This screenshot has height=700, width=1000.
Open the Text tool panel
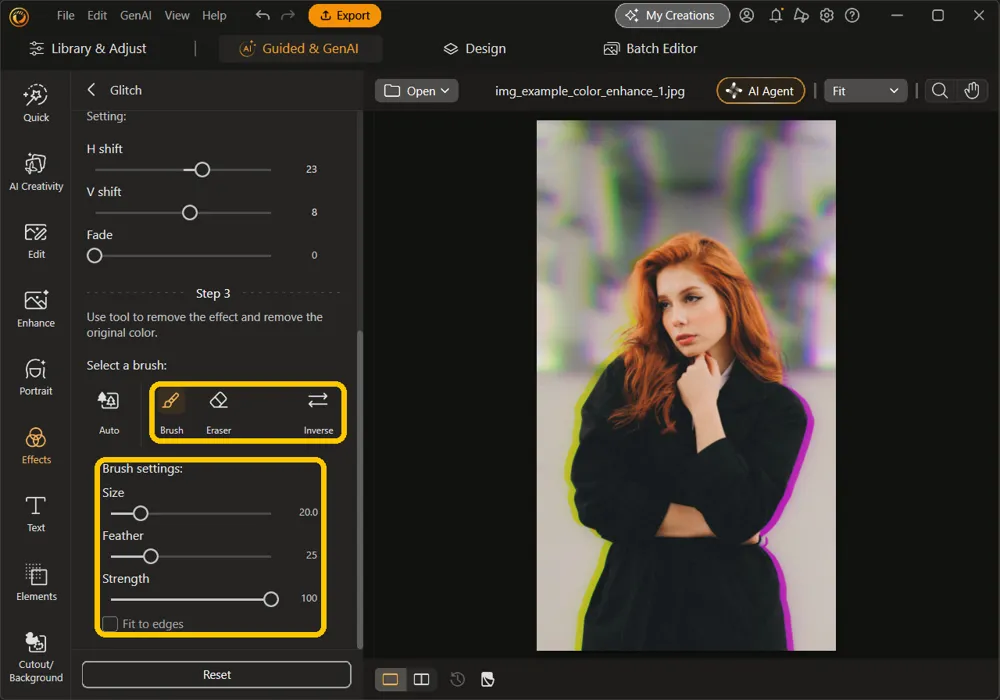[36, 514]
